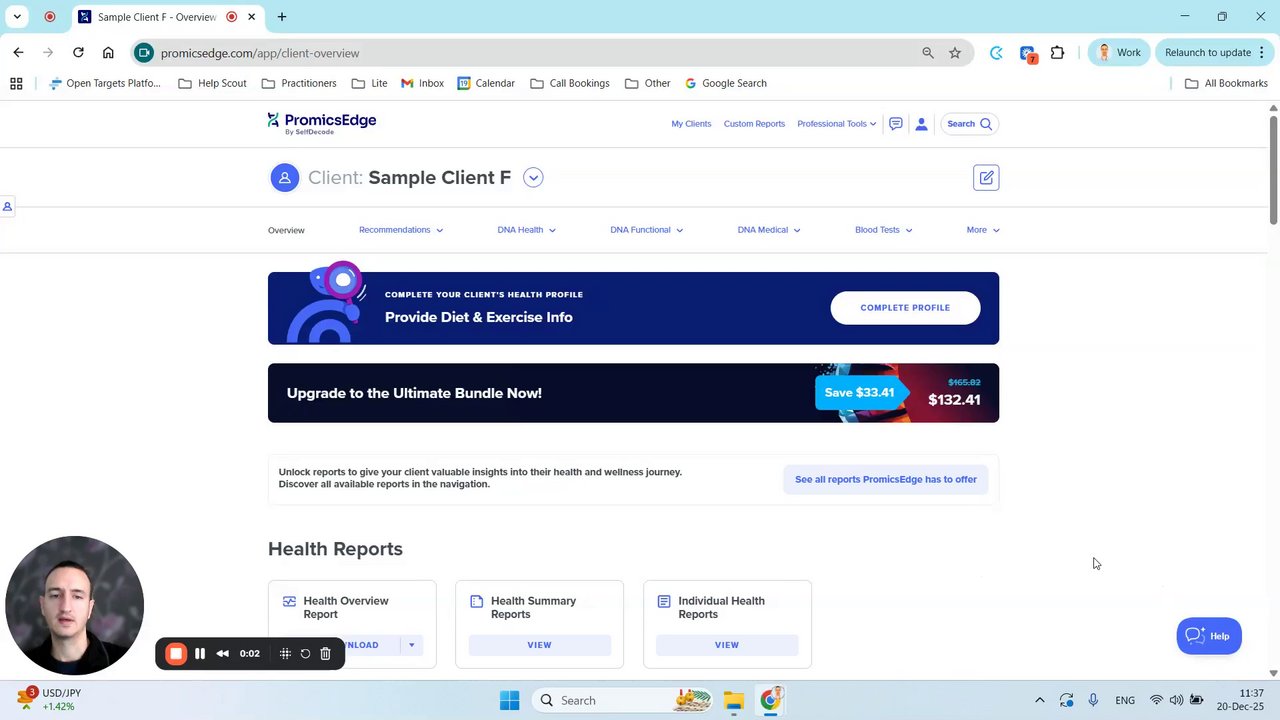Click See all reports PromicsEdge has to offer
This screenshot has height=720, width=1280.
(x=886, y=479)
